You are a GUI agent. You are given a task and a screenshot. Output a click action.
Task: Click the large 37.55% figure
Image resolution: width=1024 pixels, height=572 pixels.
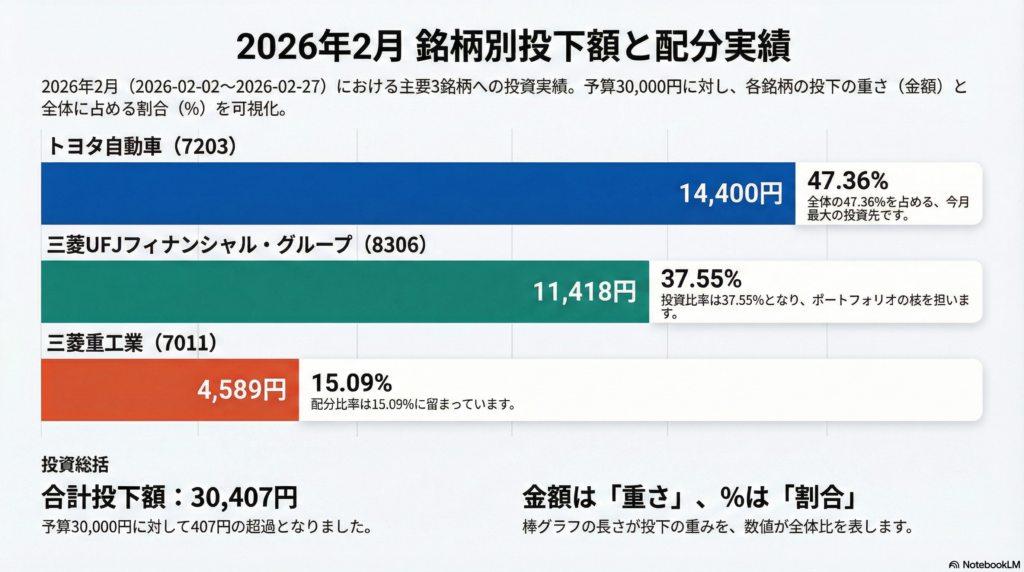point(701,277)
